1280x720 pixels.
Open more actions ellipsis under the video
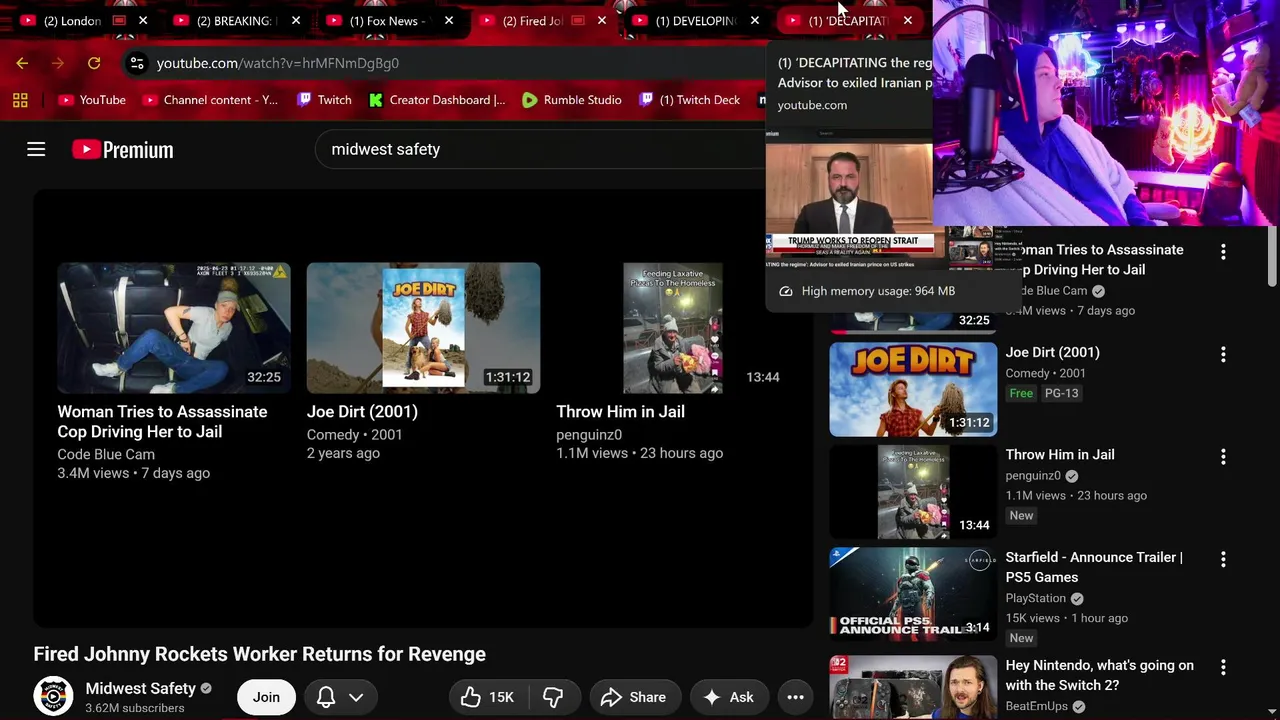[795, 697]
